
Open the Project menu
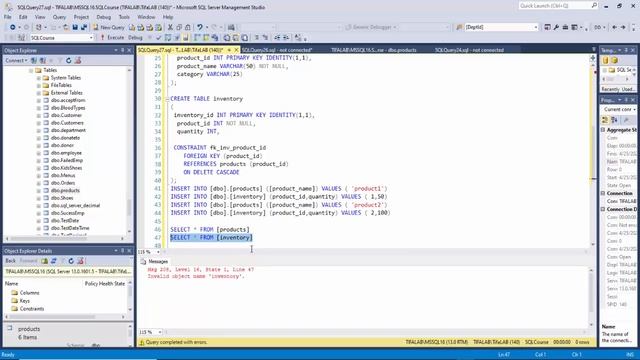pos(81,17)
